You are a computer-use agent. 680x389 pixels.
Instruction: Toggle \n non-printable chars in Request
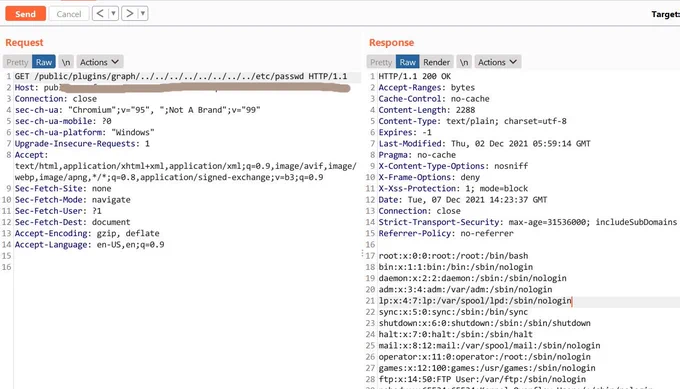(x=66, y=62)
